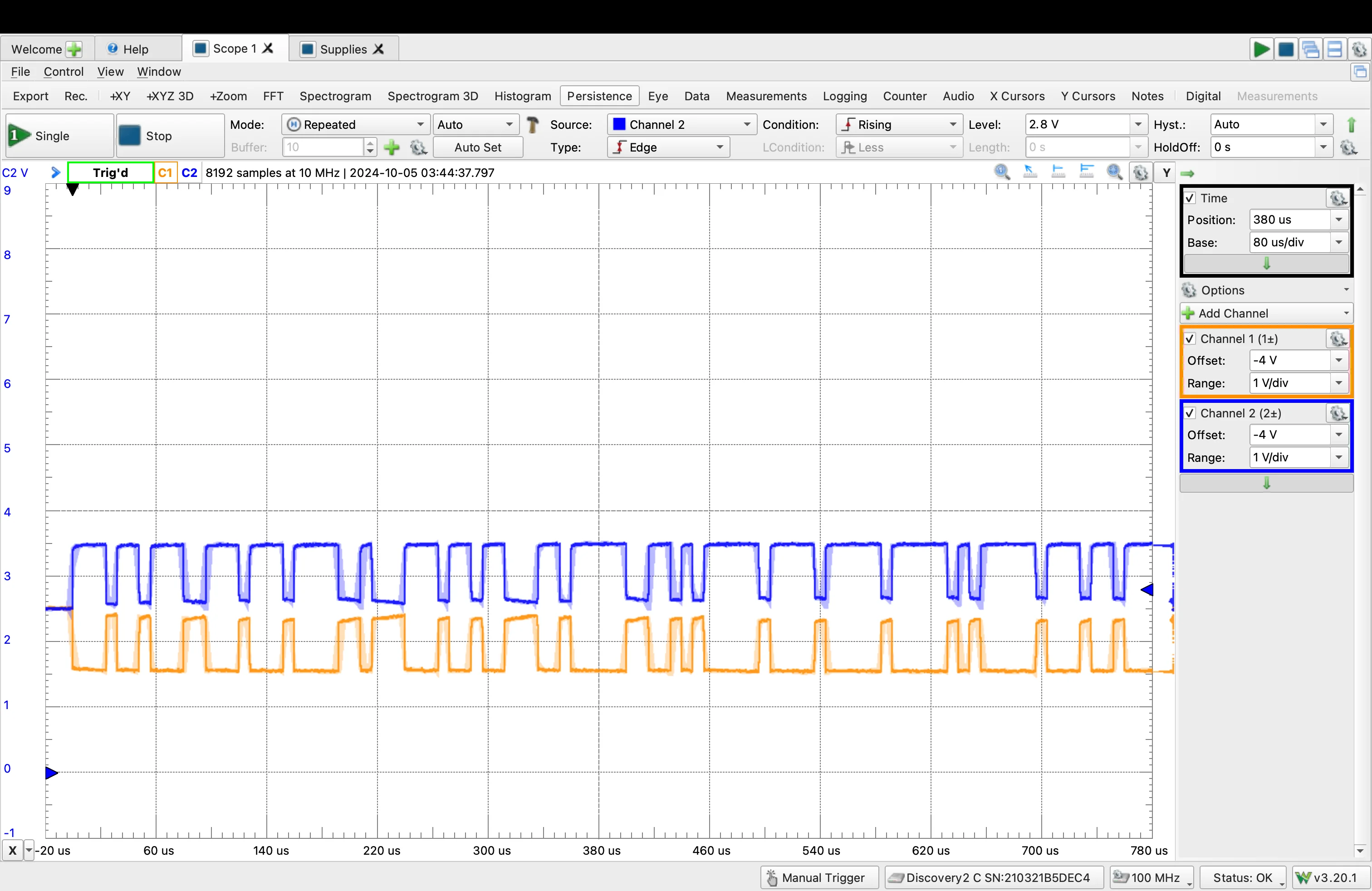1372x891 pixels.
Task: Open buffer settings gear icon
Action: pos(418,147)
